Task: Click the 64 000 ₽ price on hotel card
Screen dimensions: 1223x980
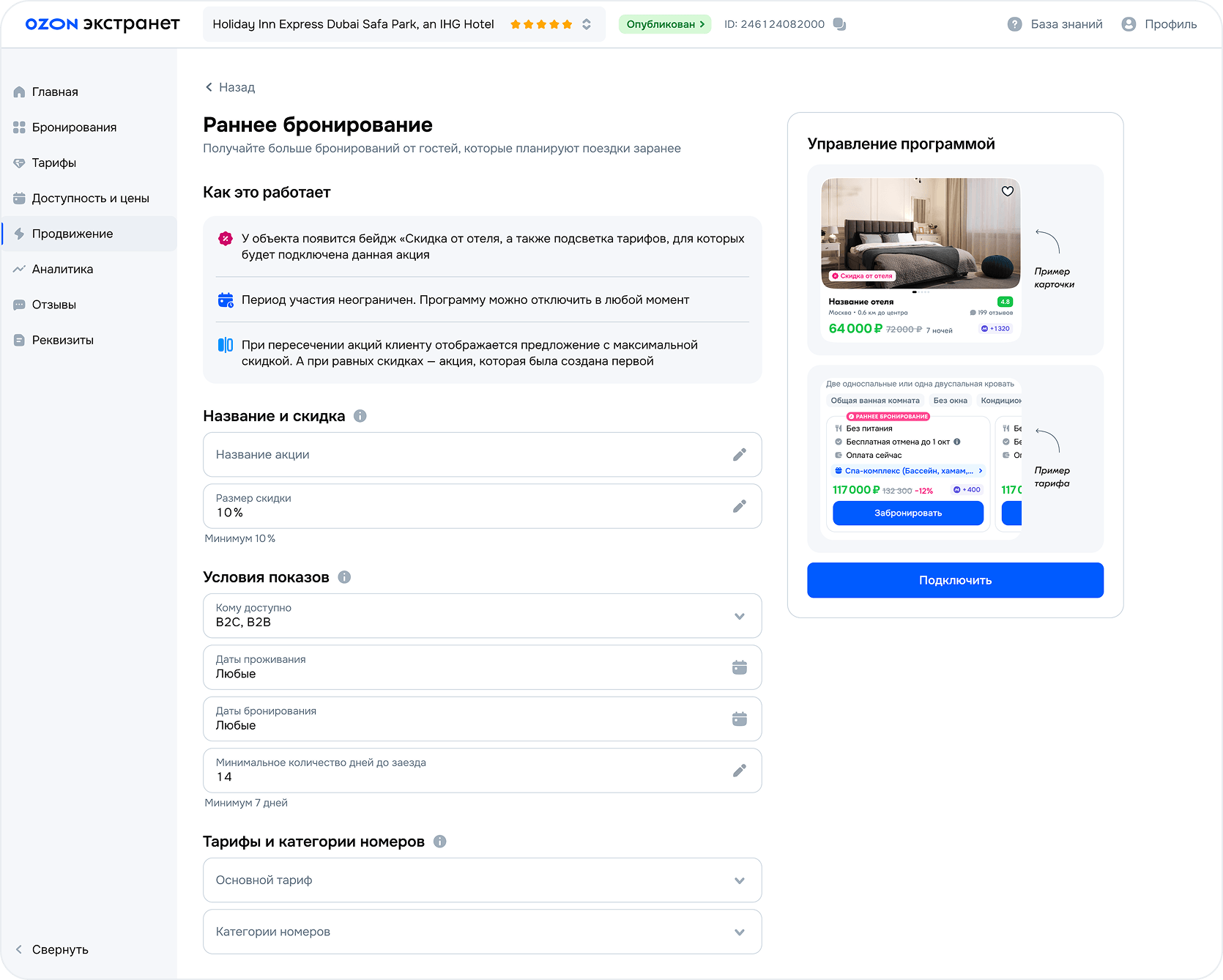Action: coord(855,329)
